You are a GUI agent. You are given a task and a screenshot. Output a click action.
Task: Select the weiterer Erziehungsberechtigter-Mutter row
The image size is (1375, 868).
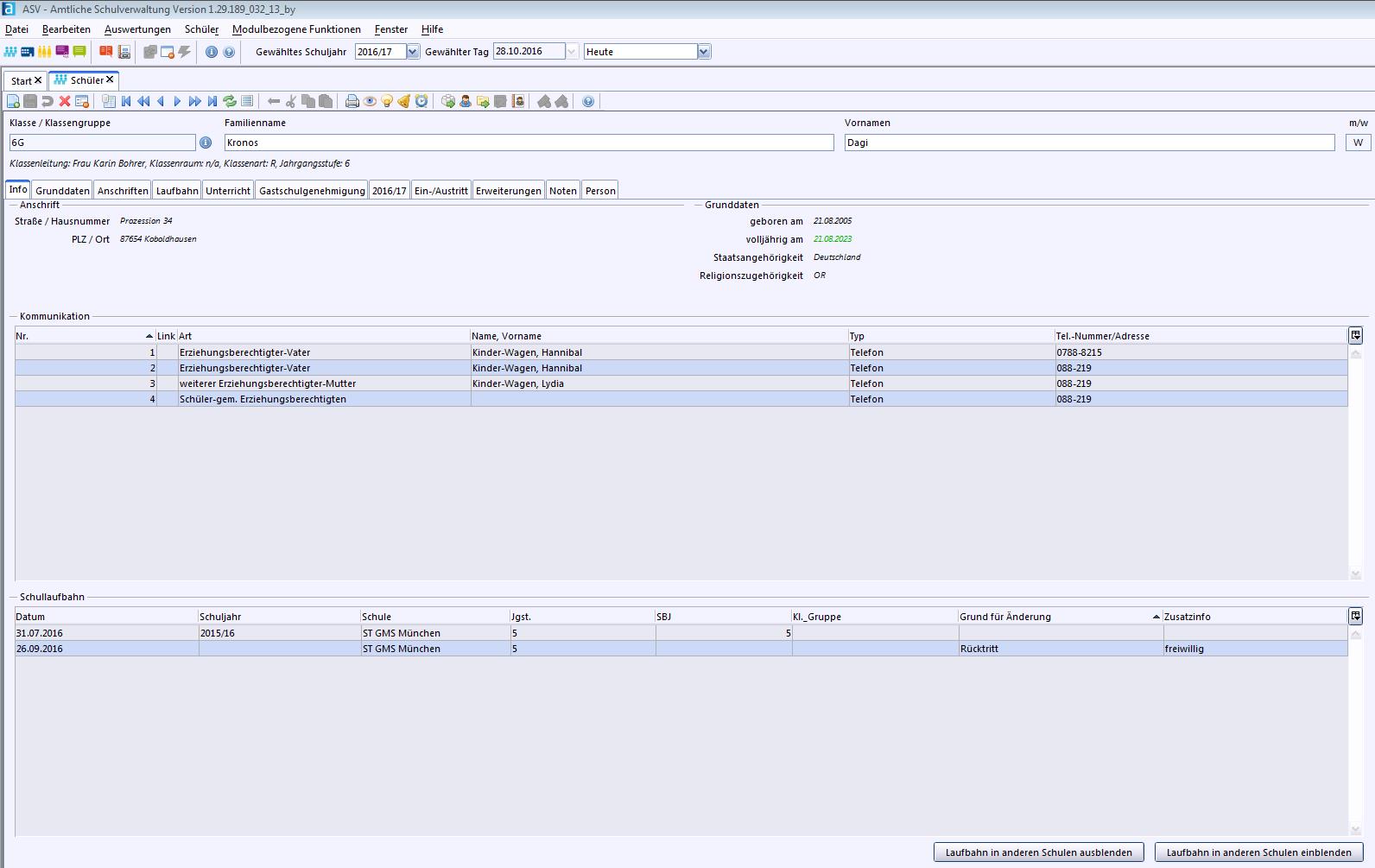point(681,383)
